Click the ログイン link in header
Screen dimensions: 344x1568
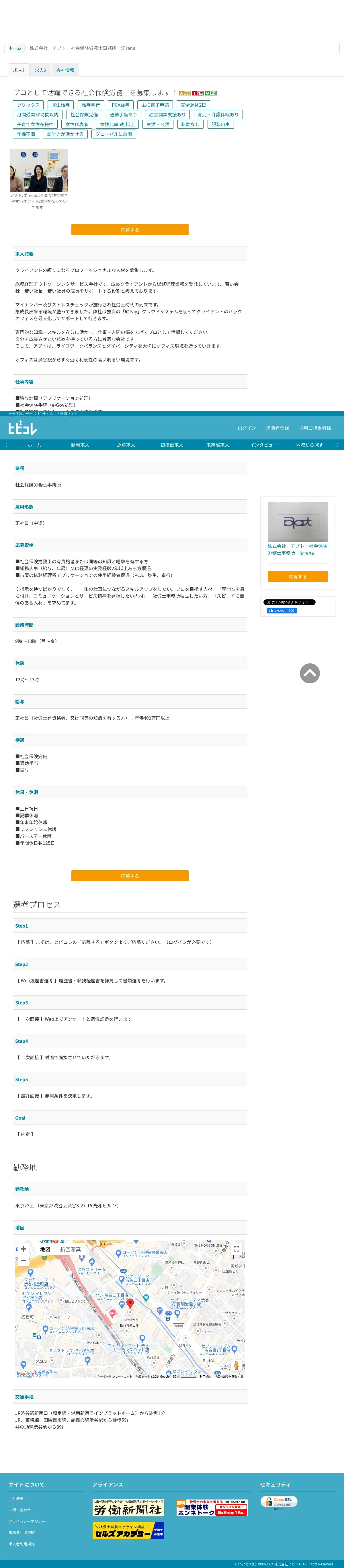click(247, 428)
